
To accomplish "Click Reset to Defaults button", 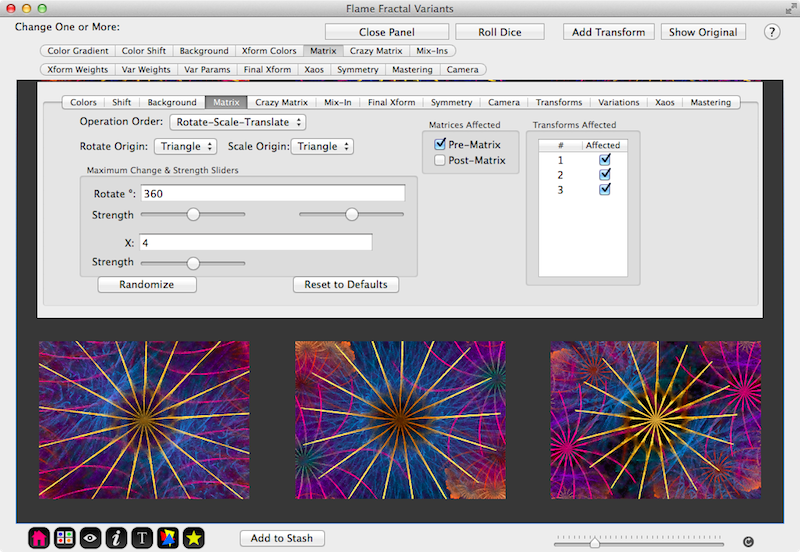I will point(346,284).
